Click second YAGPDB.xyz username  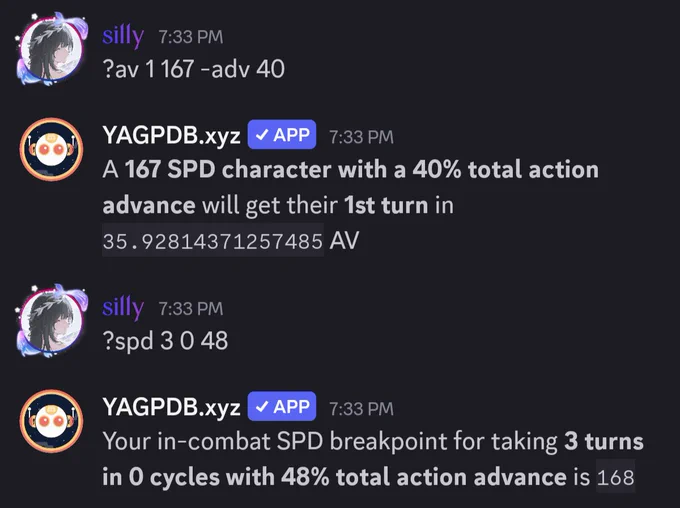(x=171, y=407)
